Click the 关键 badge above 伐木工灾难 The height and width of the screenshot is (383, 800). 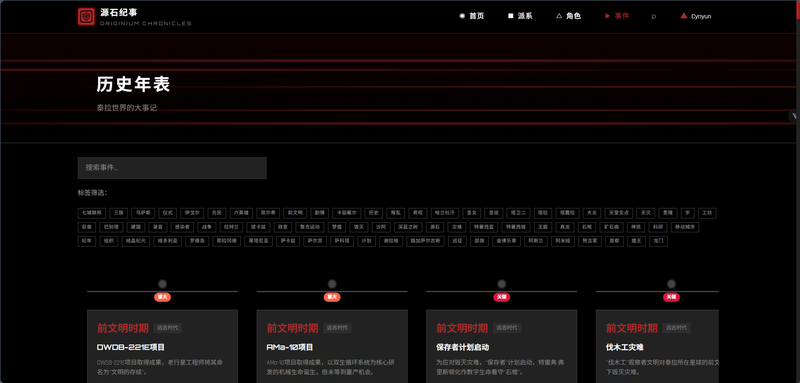671,297
